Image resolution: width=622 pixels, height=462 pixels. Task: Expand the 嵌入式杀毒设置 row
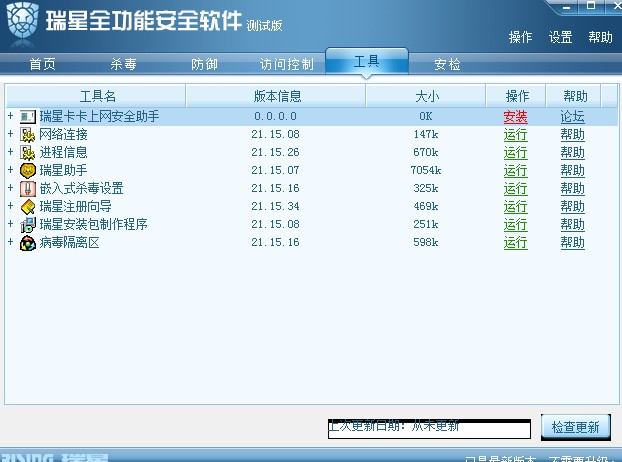point(11,188)
